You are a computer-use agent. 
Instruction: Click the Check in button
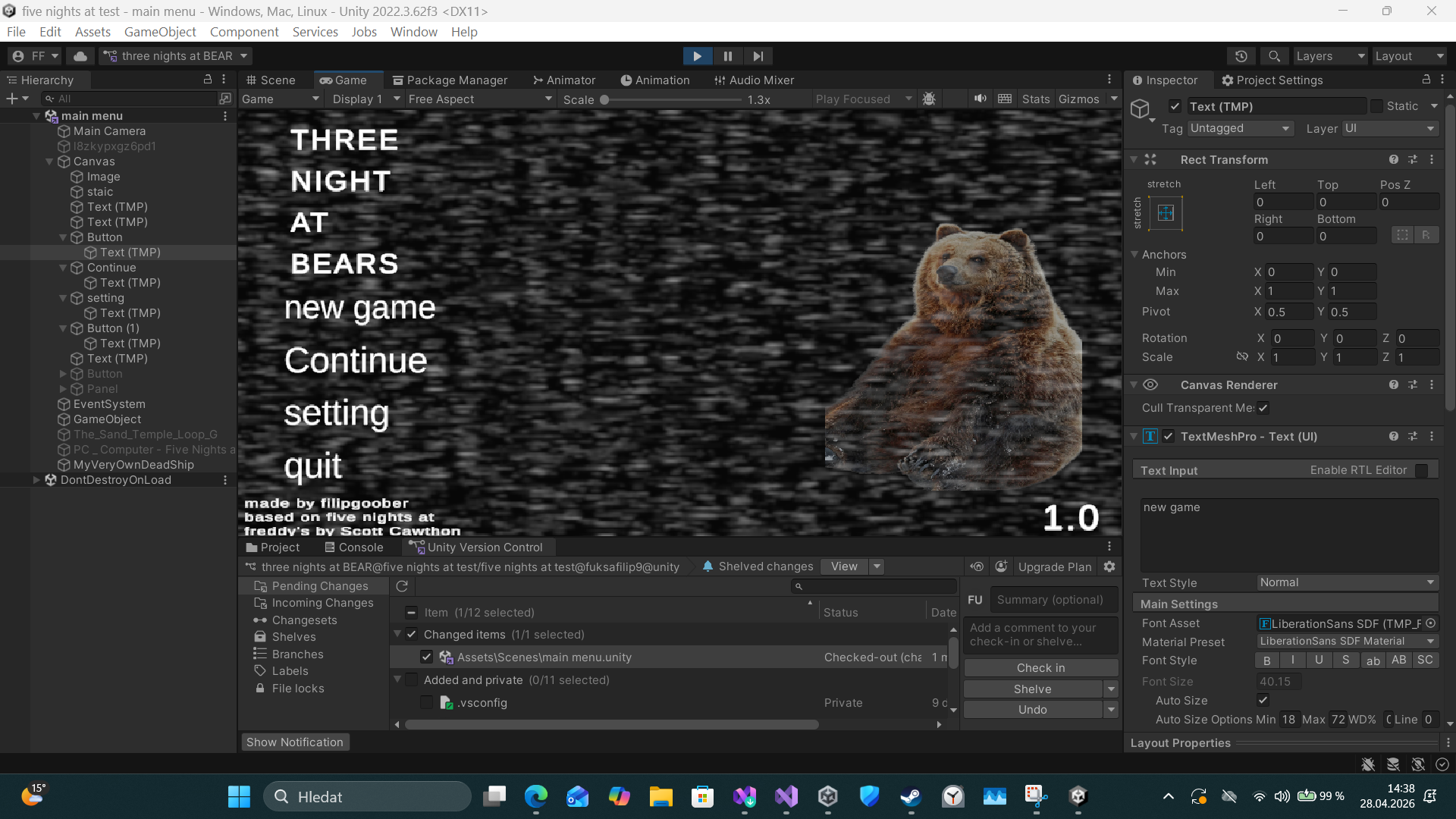[x=1040, y=667]
